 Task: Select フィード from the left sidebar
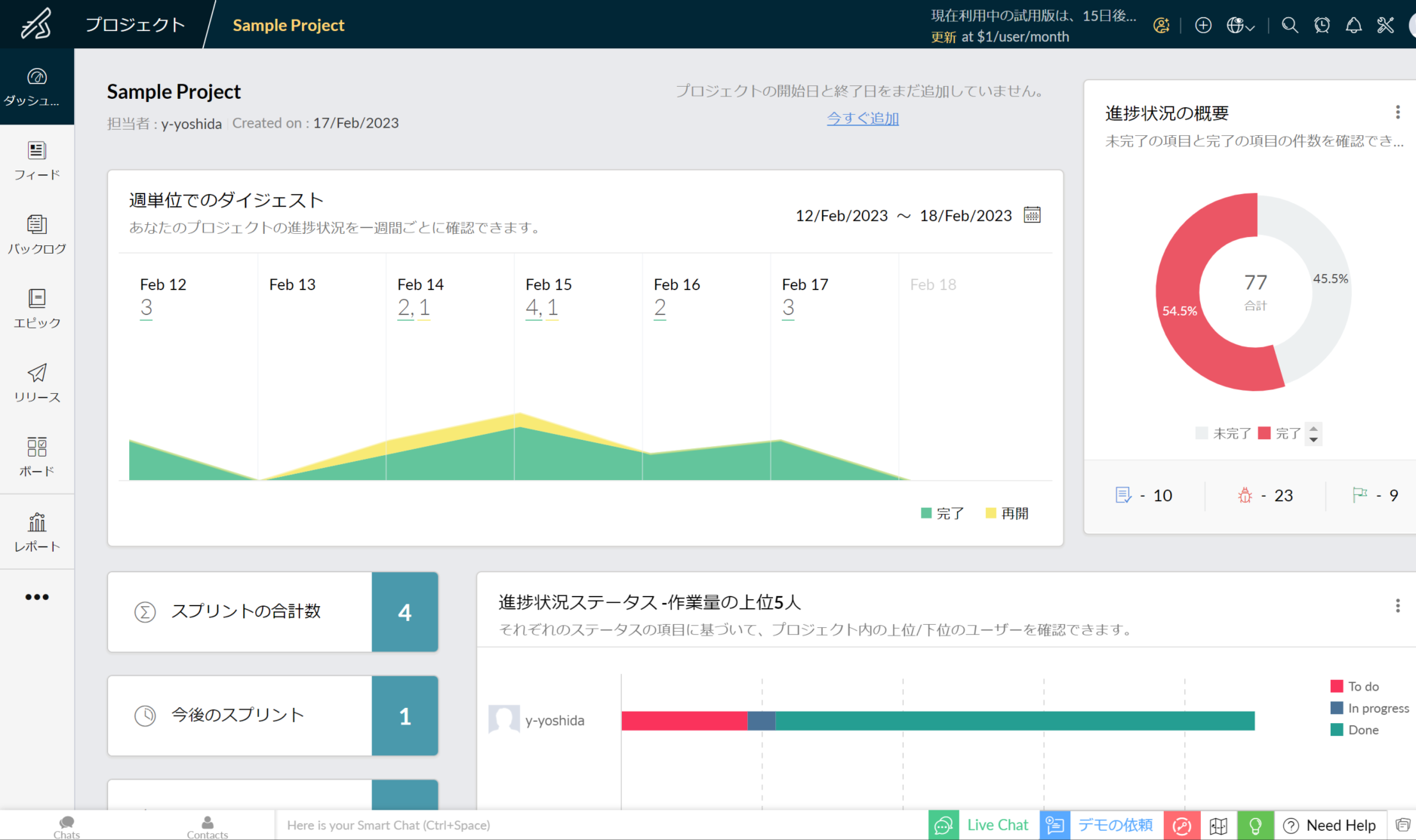36,158
